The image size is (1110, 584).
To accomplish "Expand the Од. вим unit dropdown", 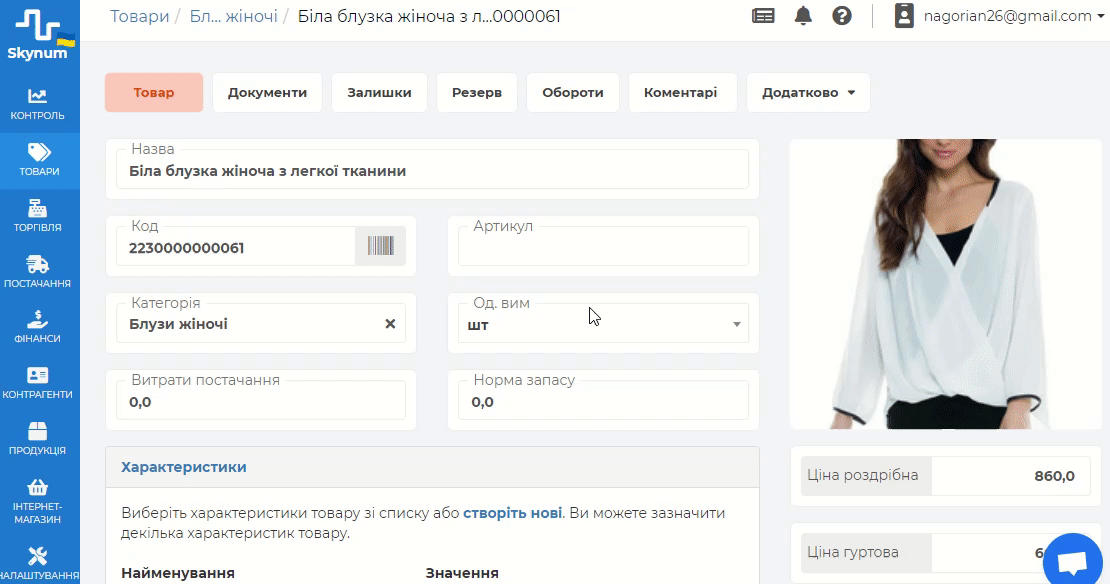I will [x=736, y=325].
